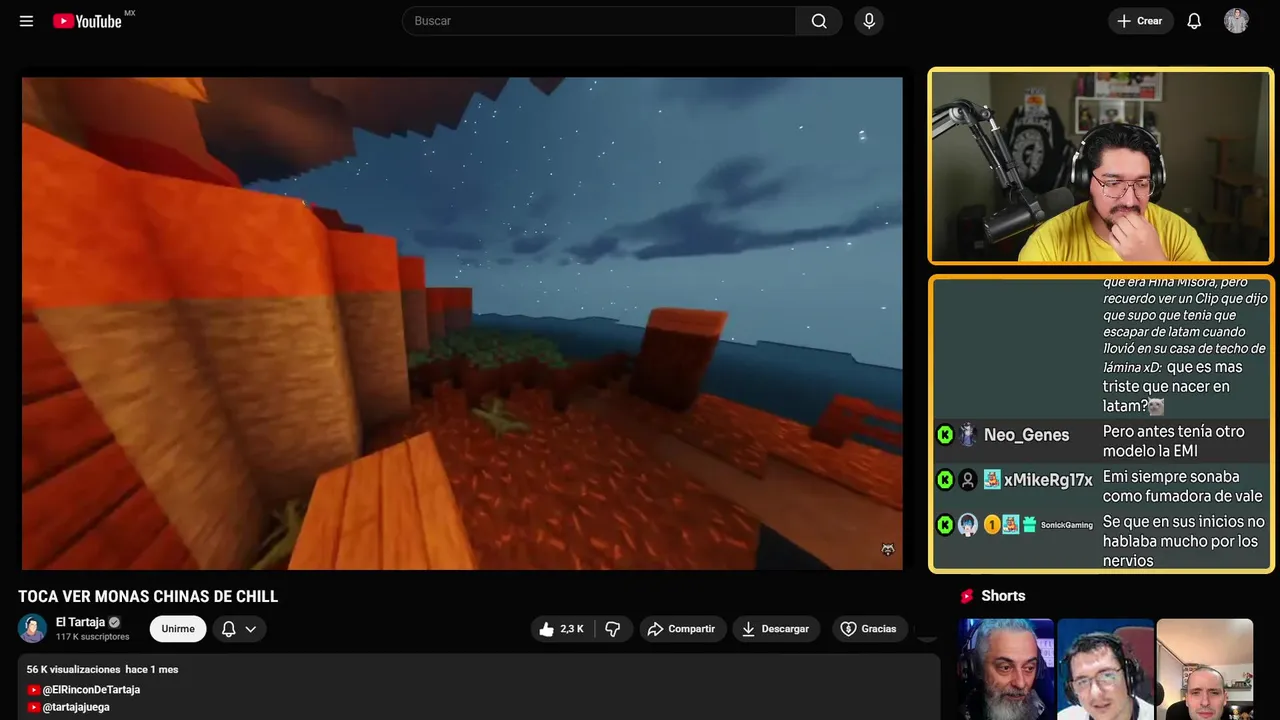Open the notifications bell in header

click(1194, 21)
